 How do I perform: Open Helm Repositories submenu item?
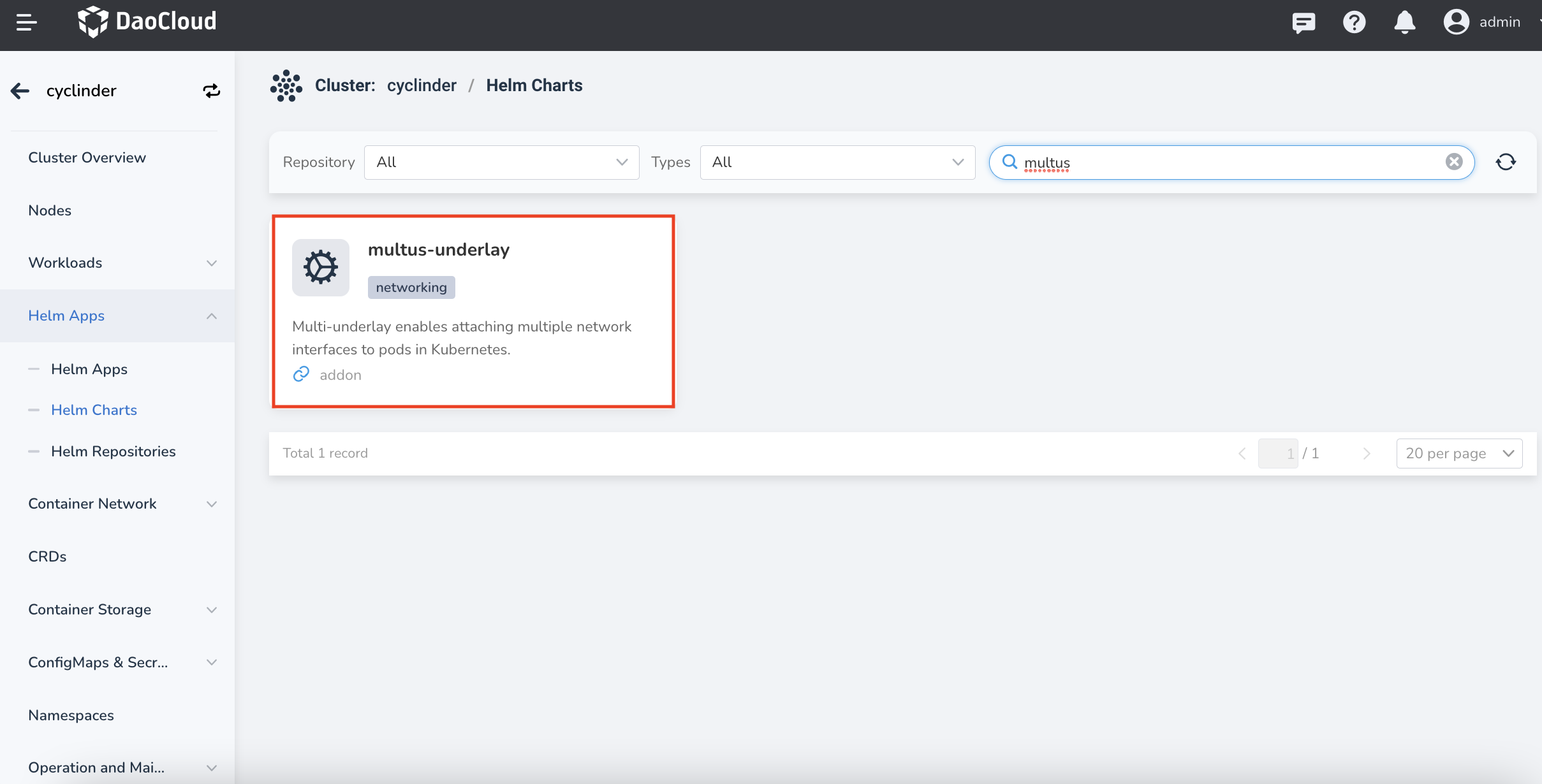[x=114, y=451]
